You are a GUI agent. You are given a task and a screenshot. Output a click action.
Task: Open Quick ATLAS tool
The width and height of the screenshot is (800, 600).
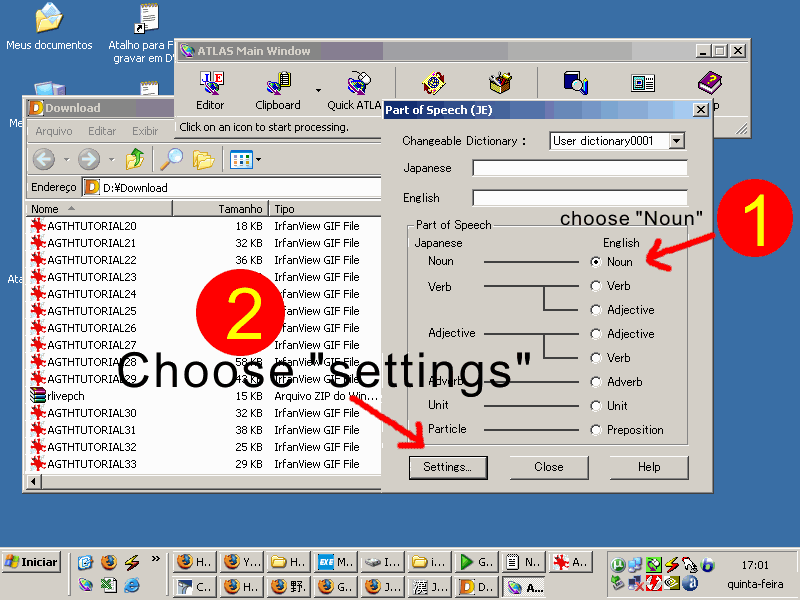[355, 90]
